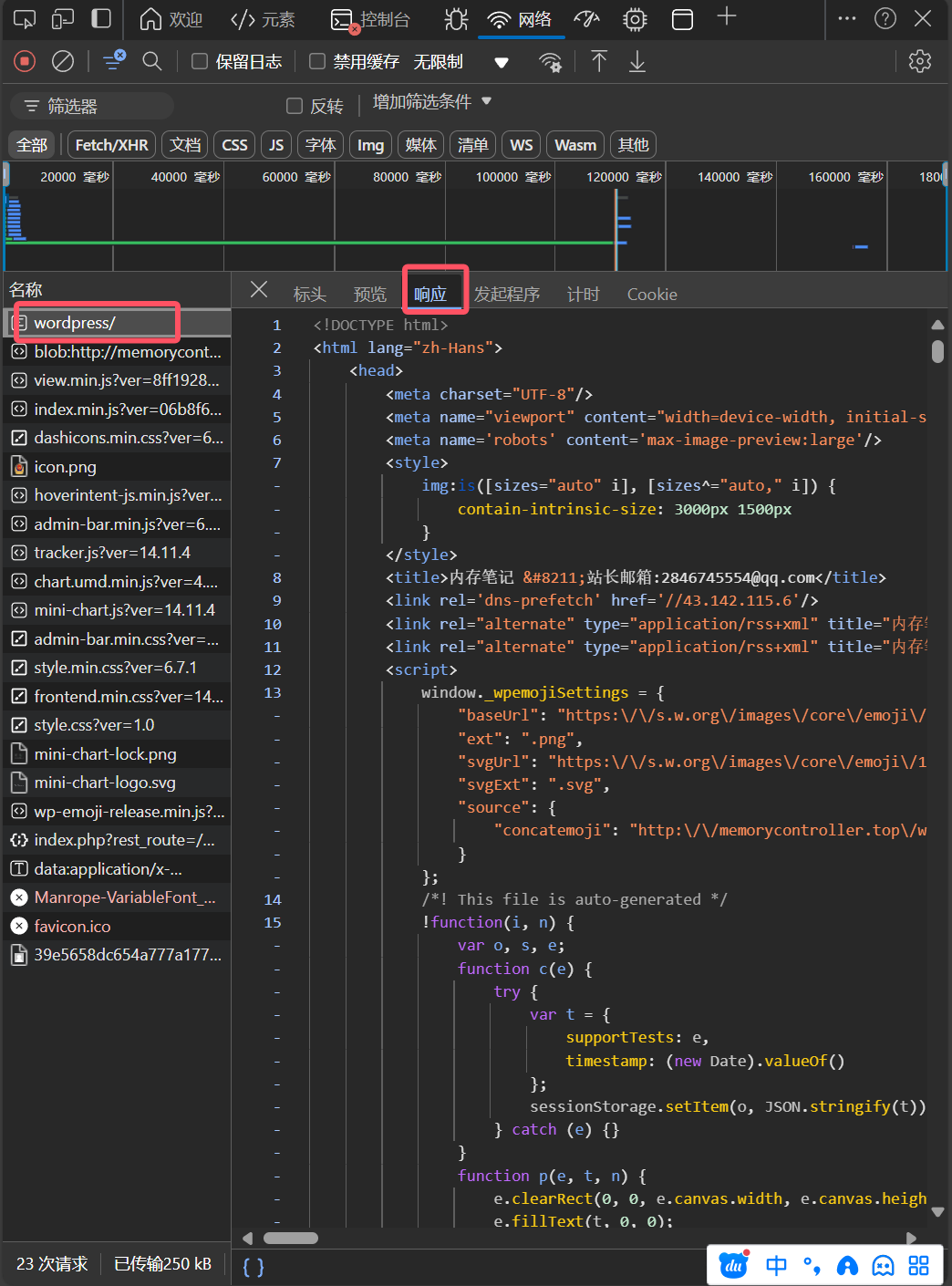Viewport: 952px width, 1286px height.
Task: Stop recording network log
Action: (25, 61)
